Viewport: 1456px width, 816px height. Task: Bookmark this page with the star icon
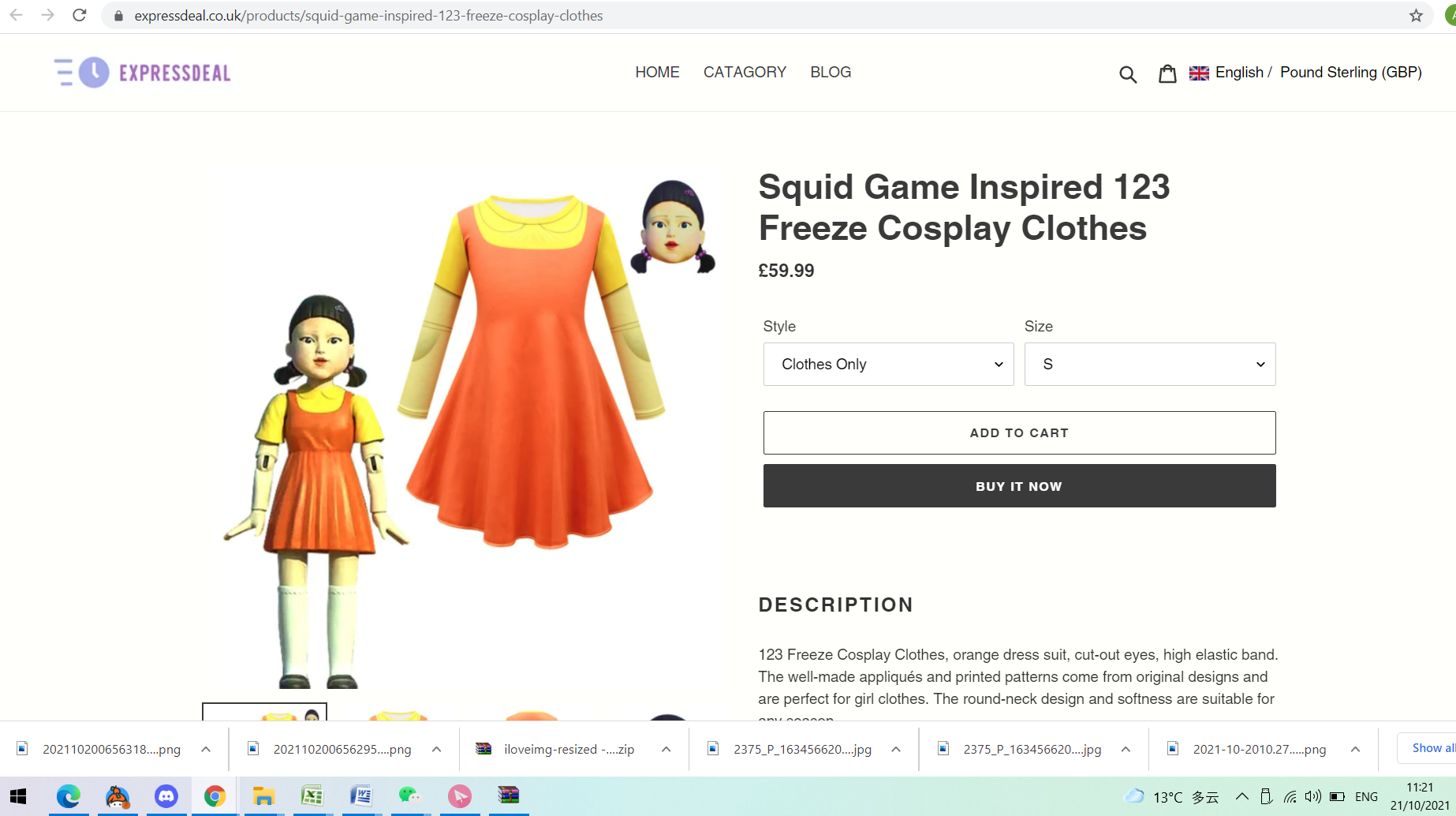pos(1416,16)
